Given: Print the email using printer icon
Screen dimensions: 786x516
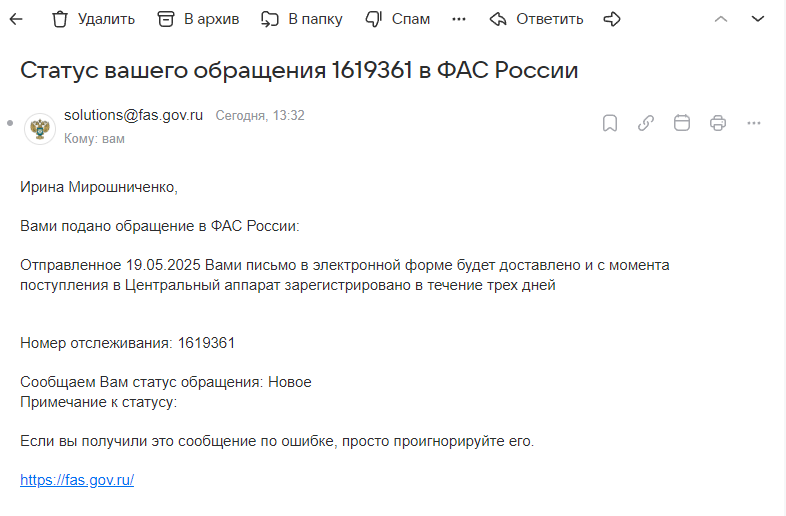Looking at the screenshot, I should [718, 123].
